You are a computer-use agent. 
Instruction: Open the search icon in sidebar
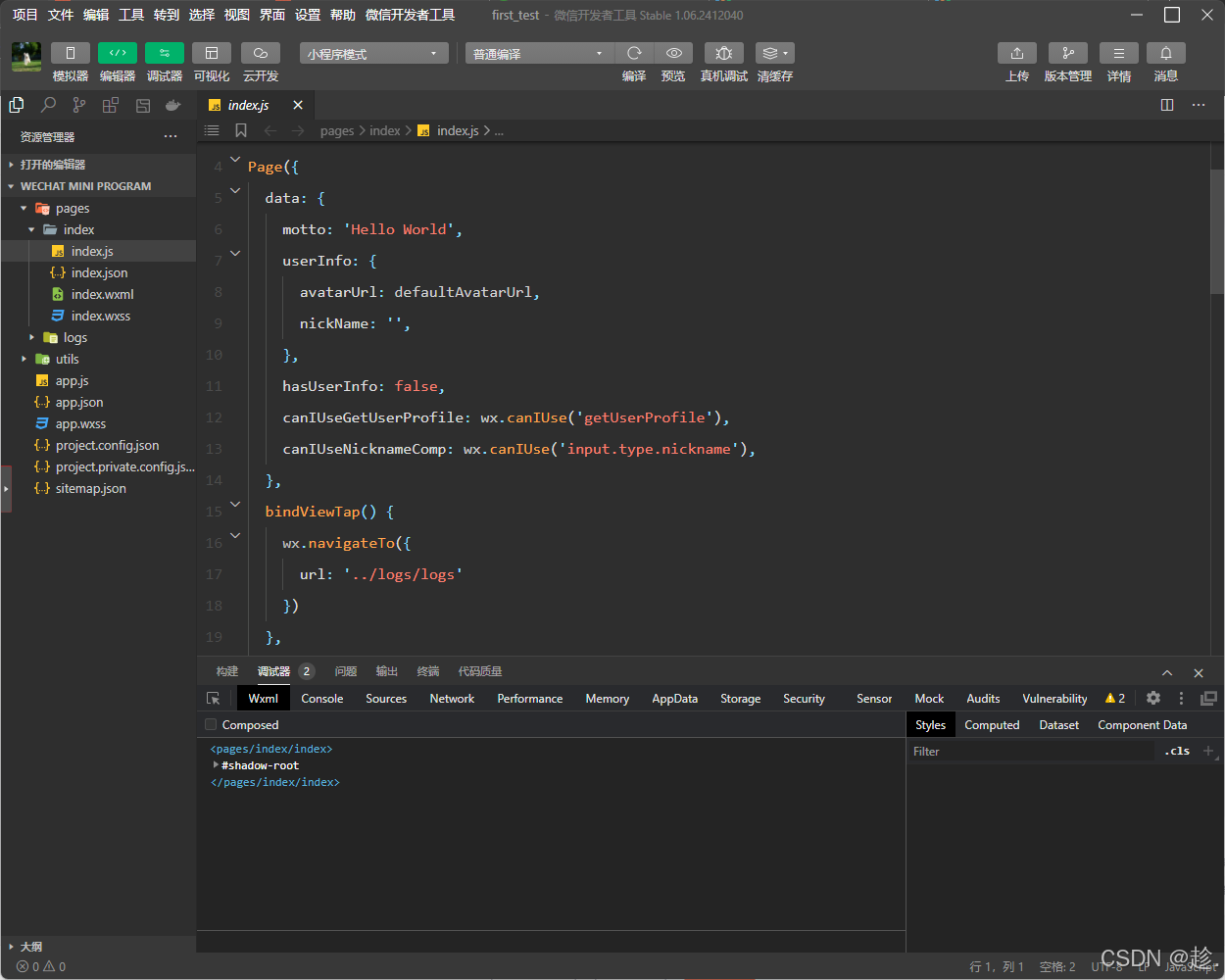(48, 105)
